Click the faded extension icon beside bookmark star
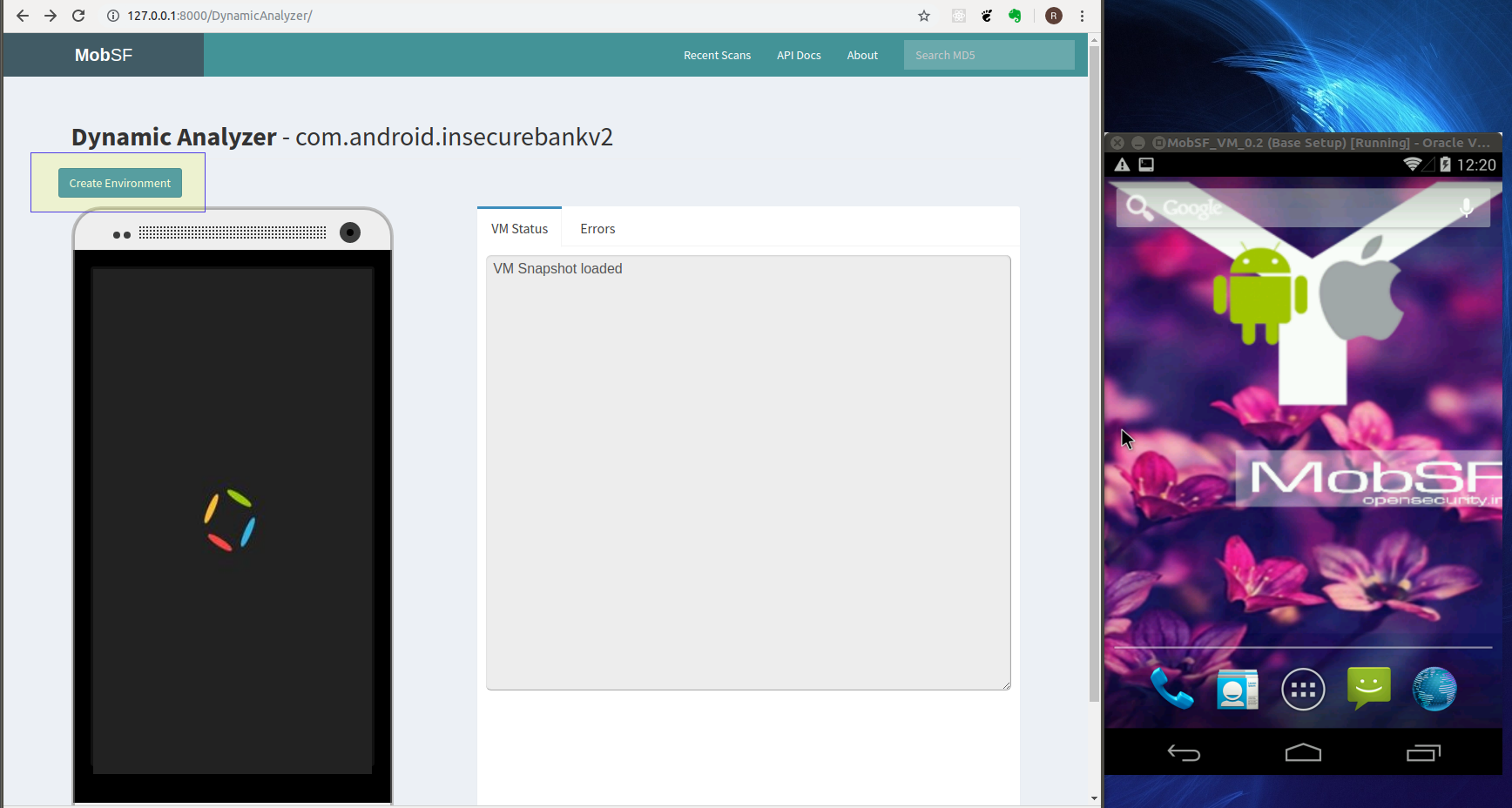Screen dimensions: 1512x808 click(959, 16)
